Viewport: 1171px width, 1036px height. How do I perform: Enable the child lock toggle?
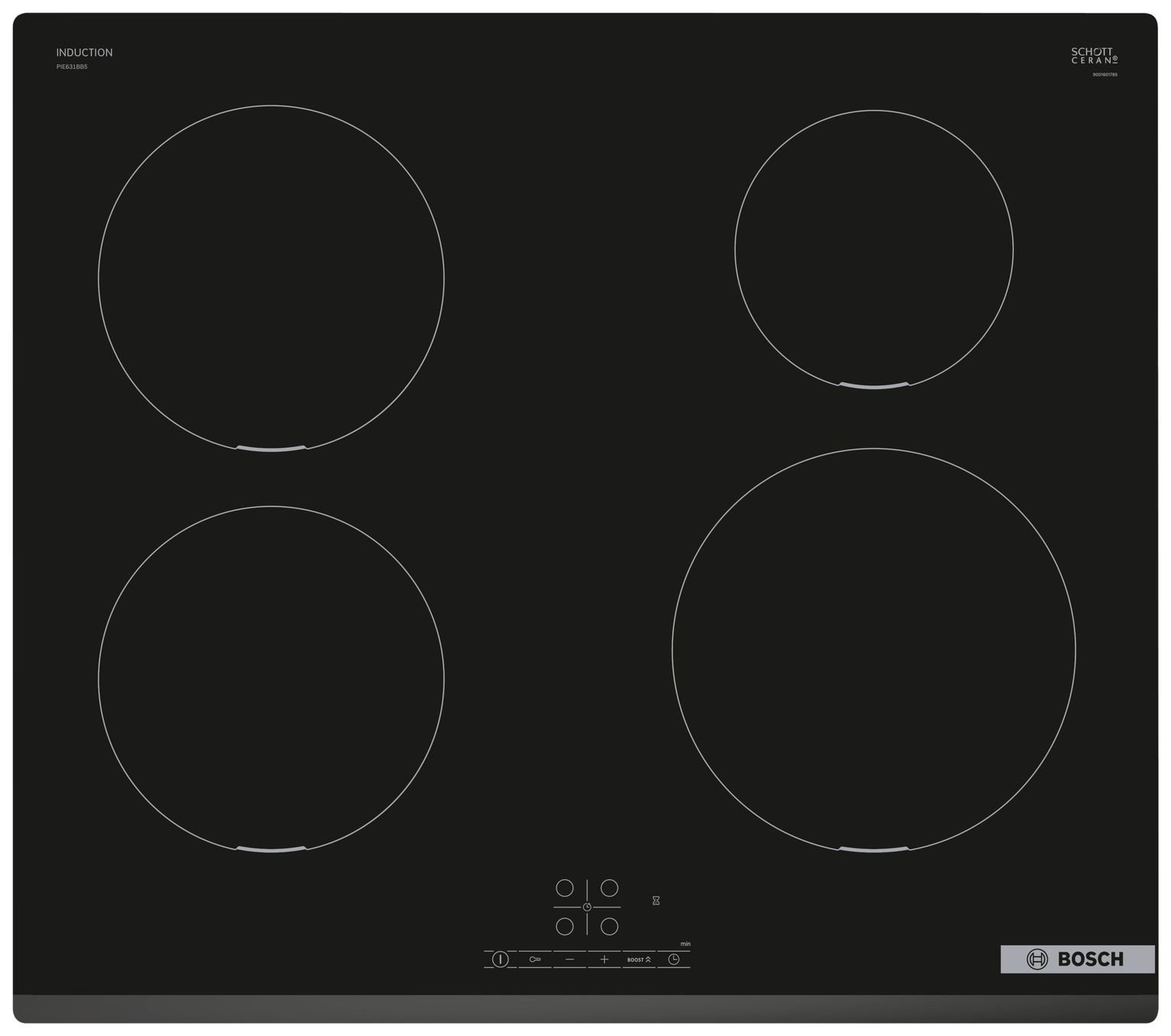point(535,960)
